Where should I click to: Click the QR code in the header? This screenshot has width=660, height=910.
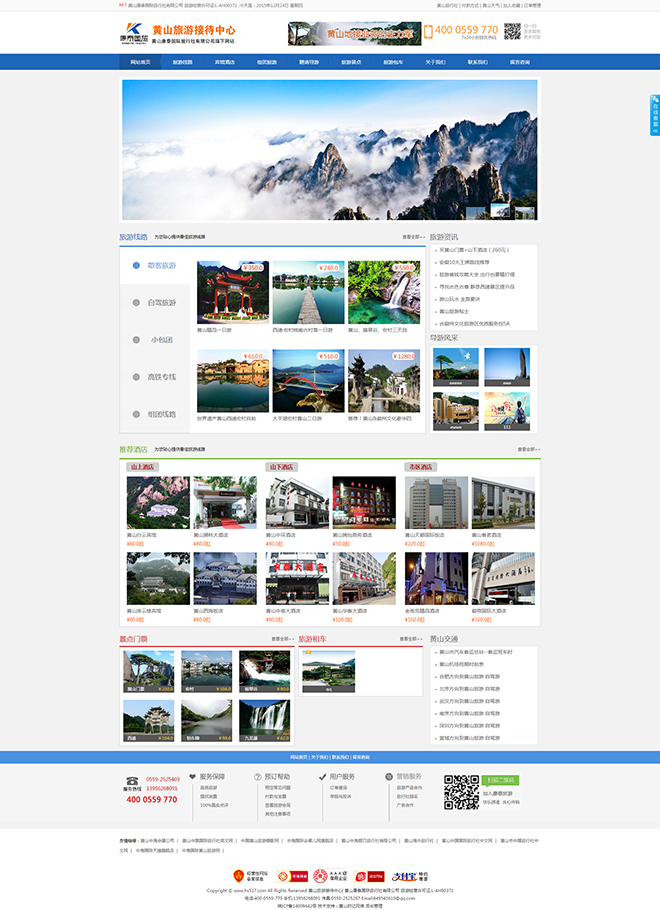coord(511,33)
